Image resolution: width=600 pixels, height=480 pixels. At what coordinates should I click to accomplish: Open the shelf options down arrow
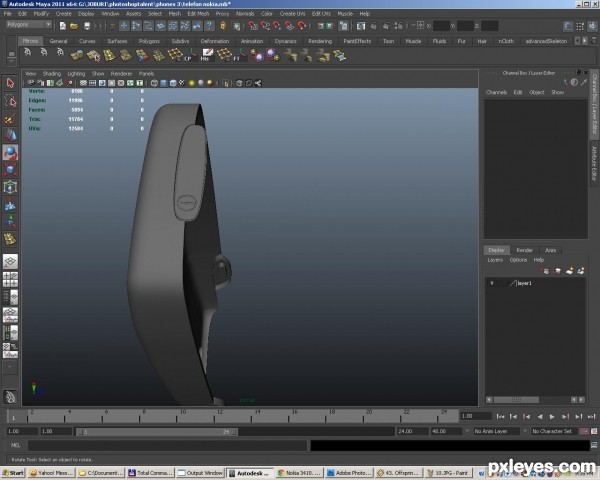[11, 61]
